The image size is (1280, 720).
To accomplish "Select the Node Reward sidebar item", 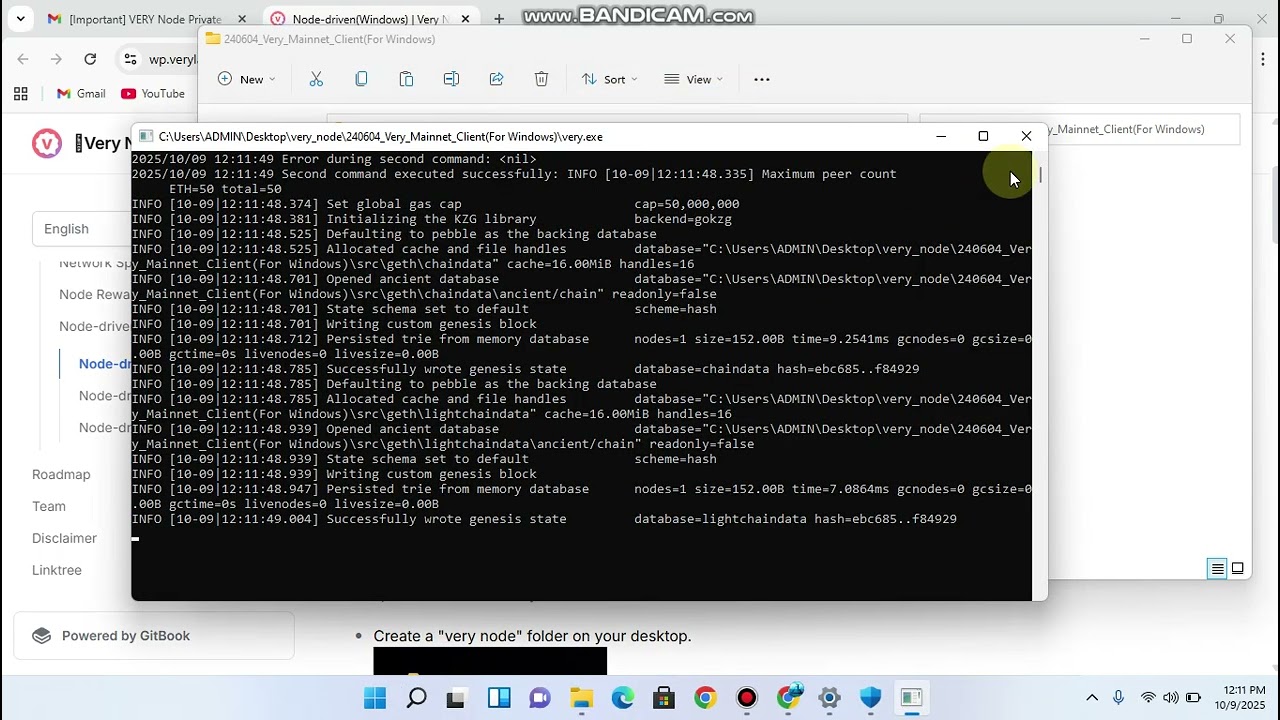I will tap(94, 294).
